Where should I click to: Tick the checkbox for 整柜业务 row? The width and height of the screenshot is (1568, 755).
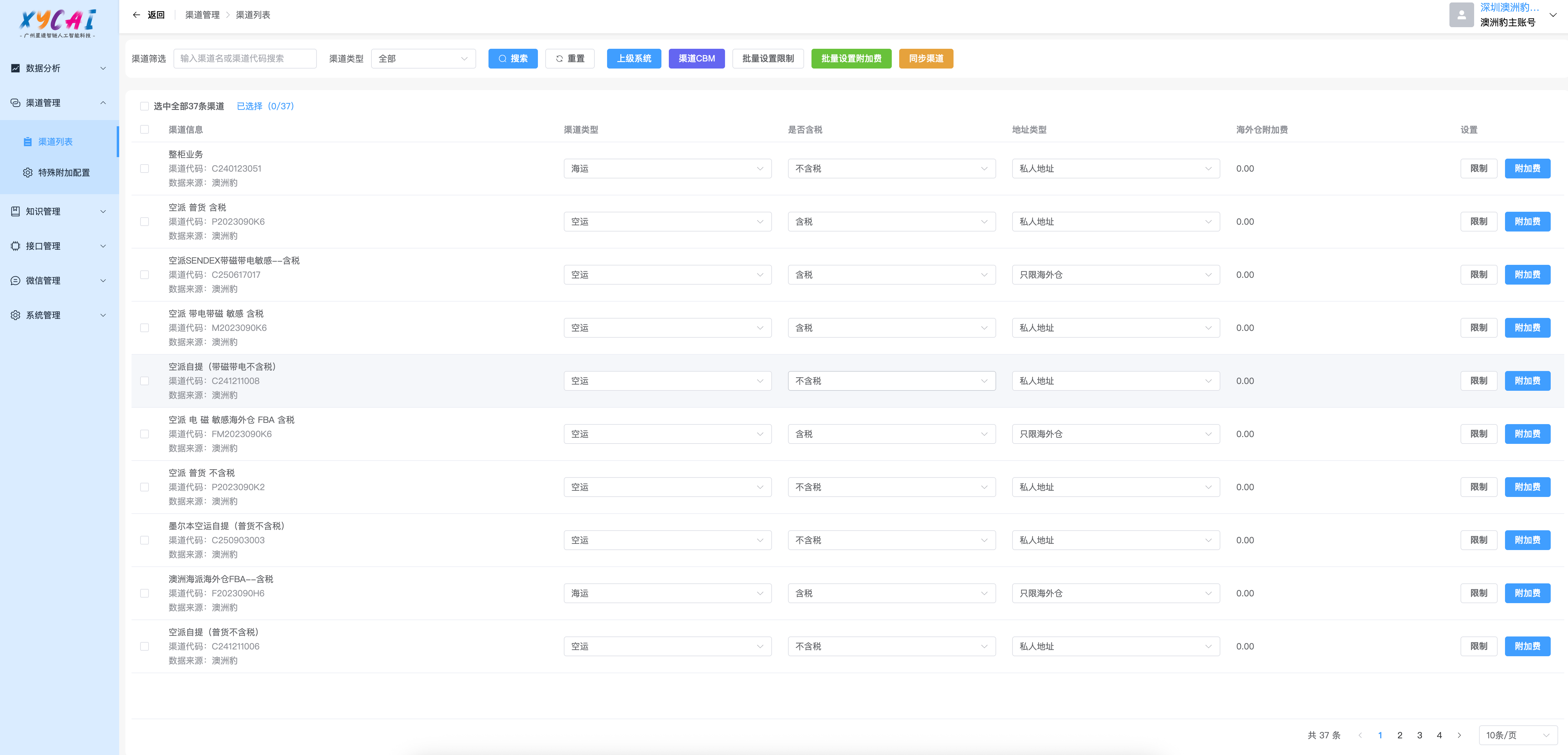tap(144, 169)
